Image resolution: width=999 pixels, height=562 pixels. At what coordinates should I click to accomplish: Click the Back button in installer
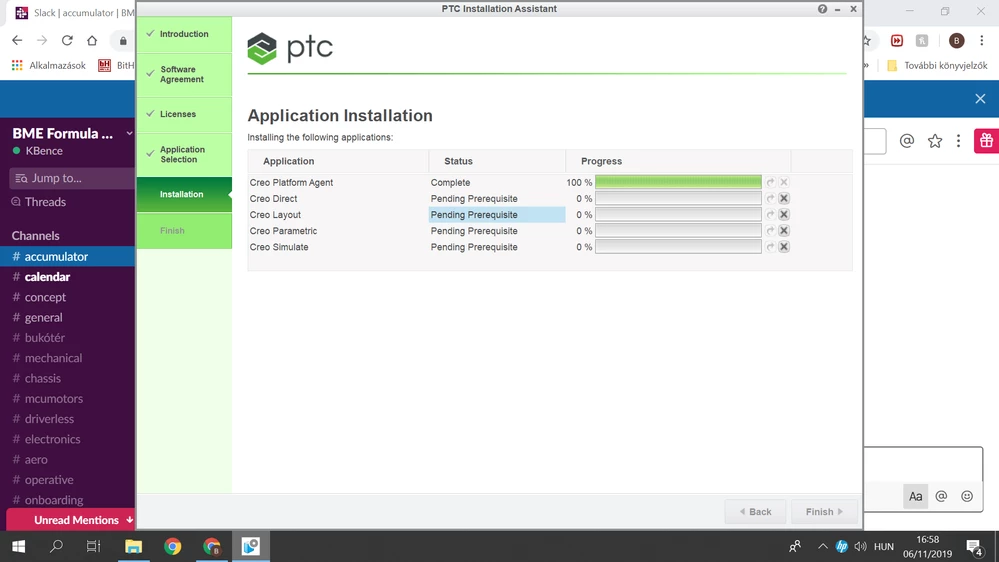[x=755, y=512]
